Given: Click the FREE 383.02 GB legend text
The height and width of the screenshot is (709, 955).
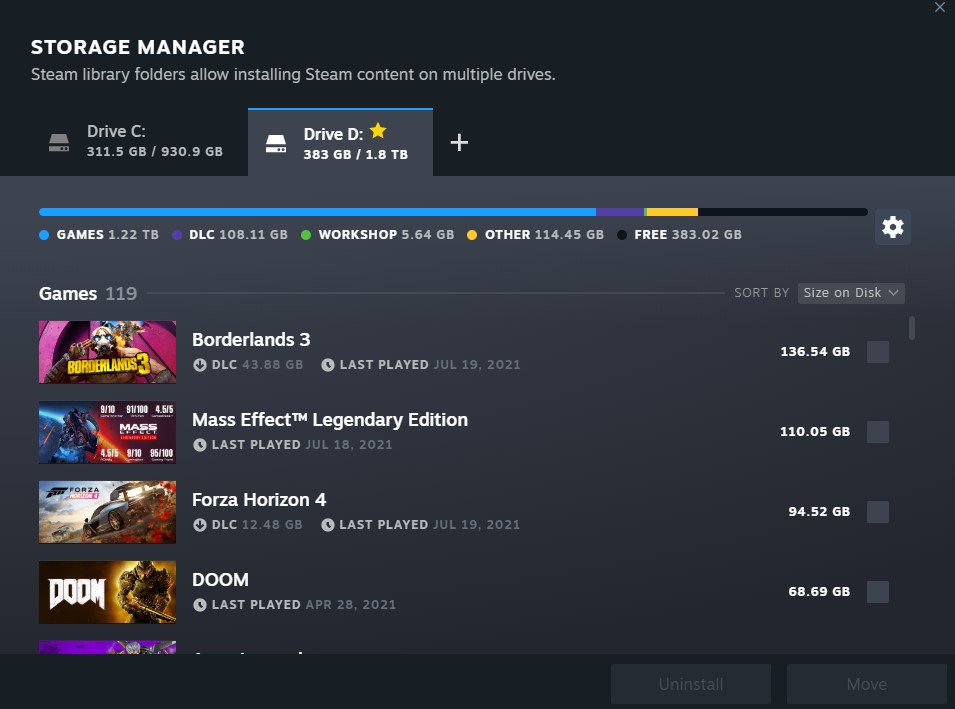Looking at the screenshot, I should [688, 235].
